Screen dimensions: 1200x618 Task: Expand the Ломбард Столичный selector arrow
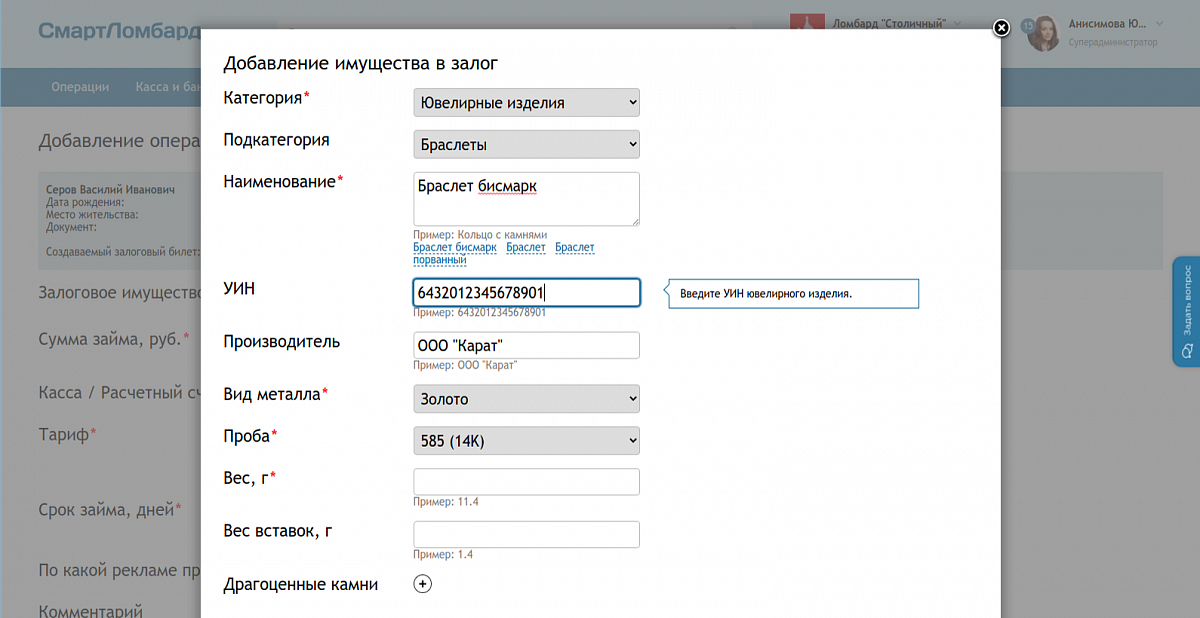tap(957, 23)
